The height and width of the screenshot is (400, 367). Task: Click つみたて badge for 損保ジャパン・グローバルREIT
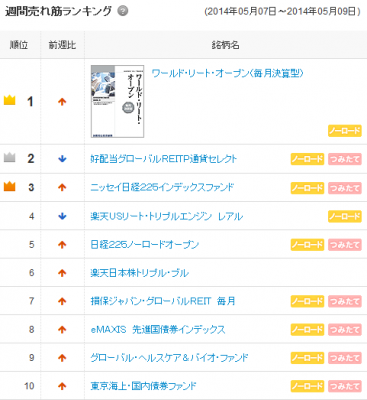tap(345, 301)
